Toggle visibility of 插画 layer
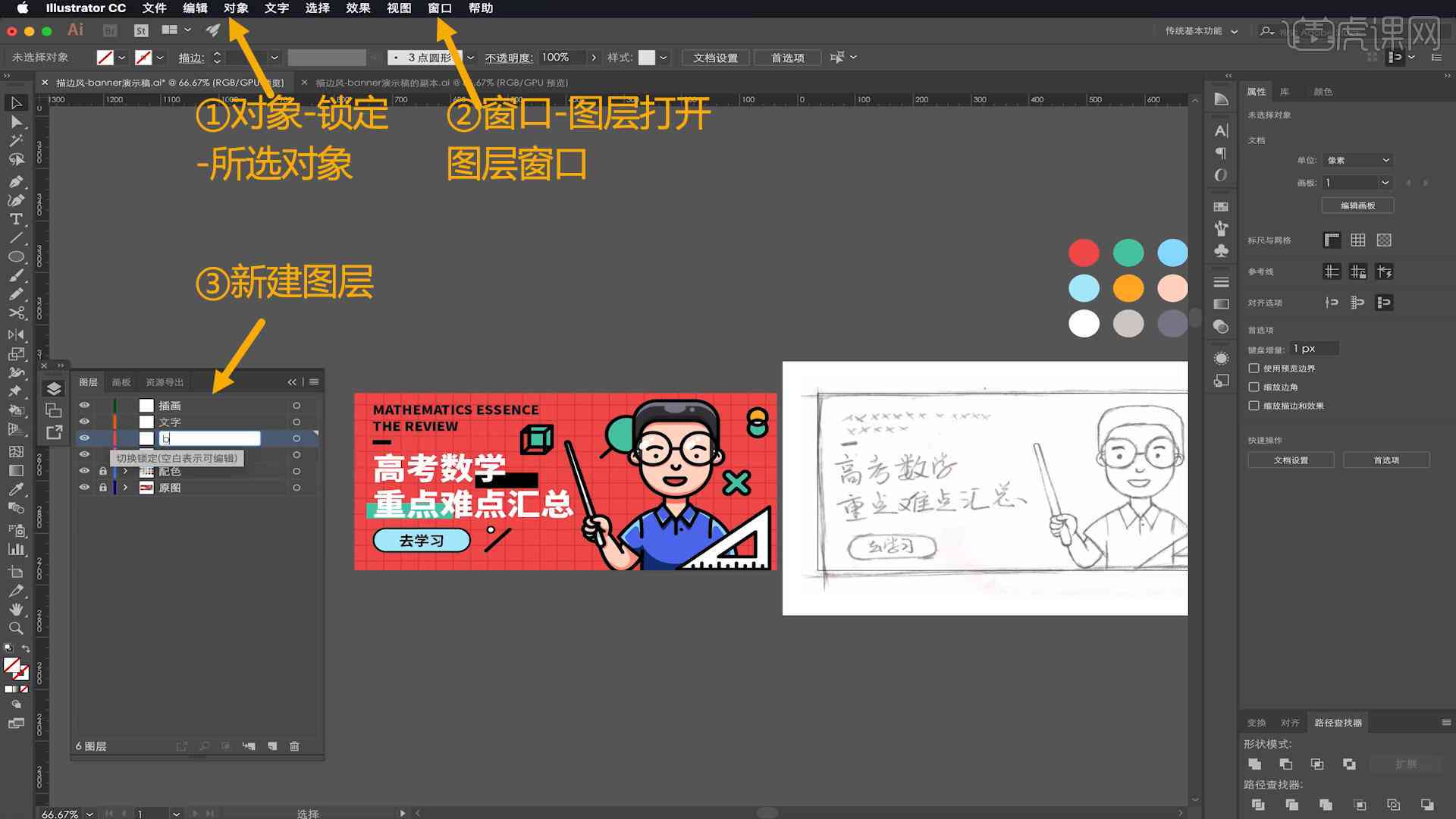Image resolution: width=1456 pixels, height=819 pixels. click(85, 405)
